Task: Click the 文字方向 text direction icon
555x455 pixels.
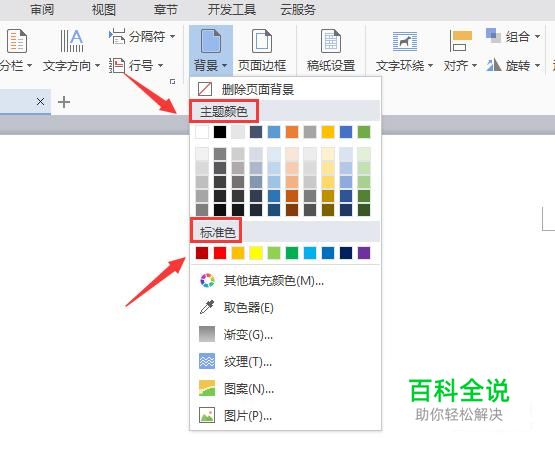Action: pos(71,41)
